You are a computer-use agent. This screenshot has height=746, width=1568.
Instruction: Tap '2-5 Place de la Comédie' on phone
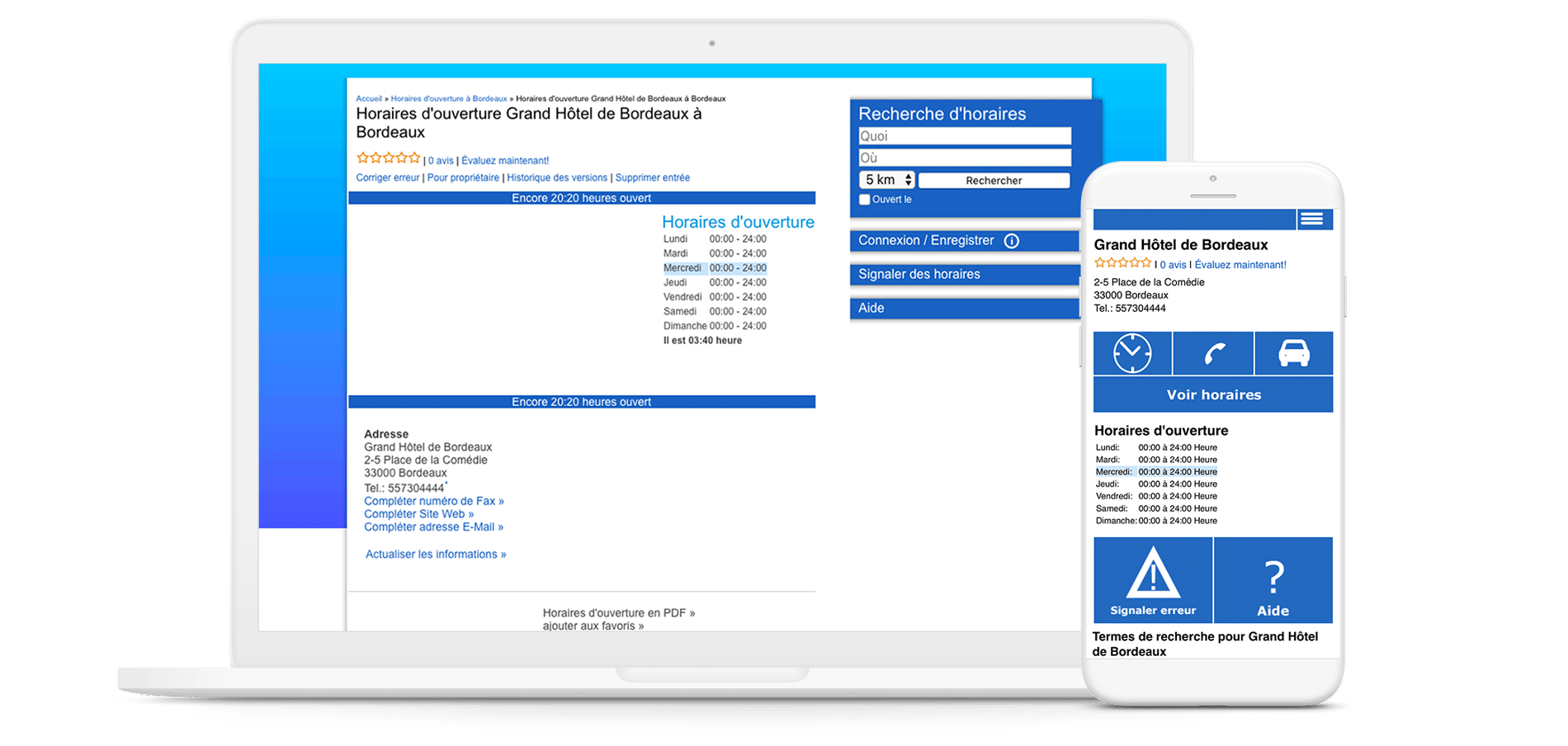1149,282
